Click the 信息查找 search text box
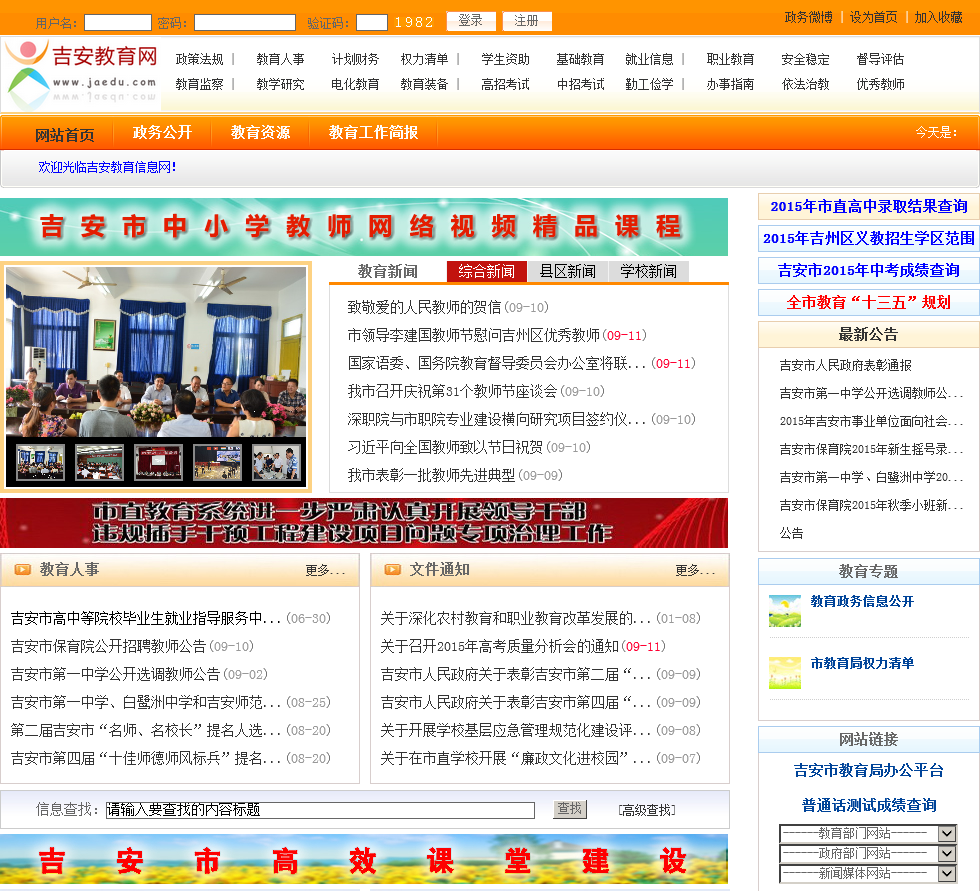 [x=320, y=810]
